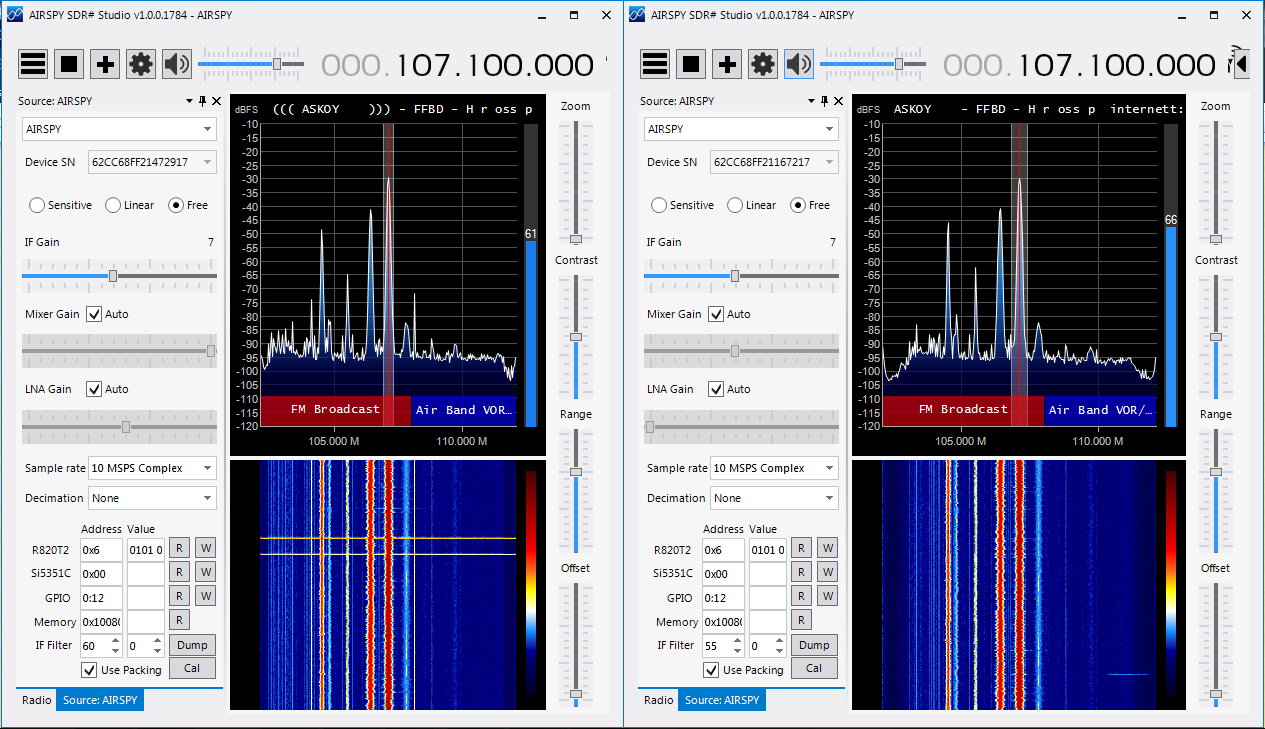Close the Source: AIRSPY panel in the right window
This screenshot has height=729, width=1265.
point(838,101)
